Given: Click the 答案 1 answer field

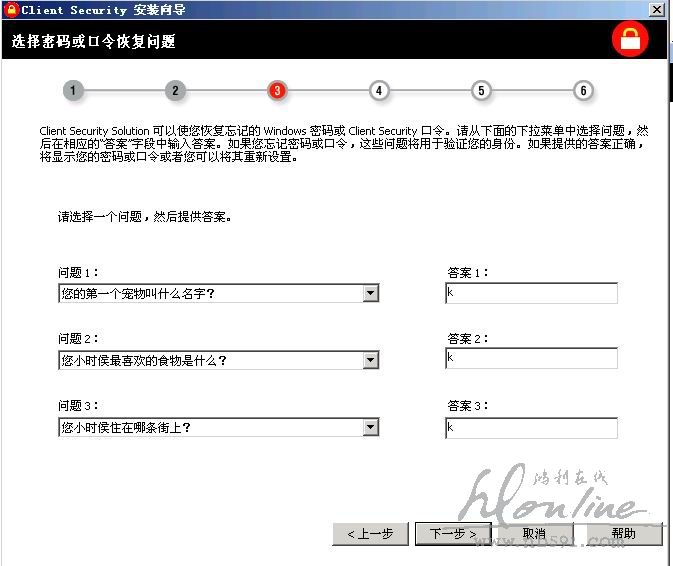Looking at the screenshot, I should [531, 293].
